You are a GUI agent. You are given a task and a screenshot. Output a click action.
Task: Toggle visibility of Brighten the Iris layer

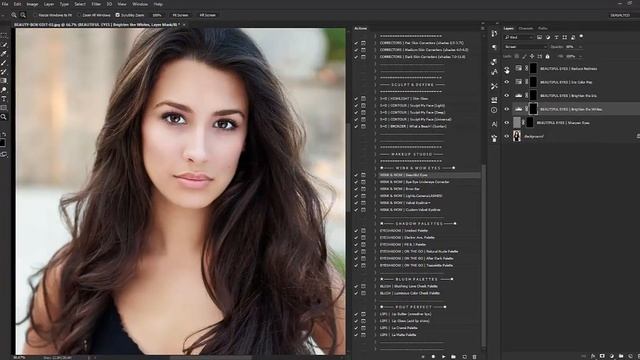507,96
